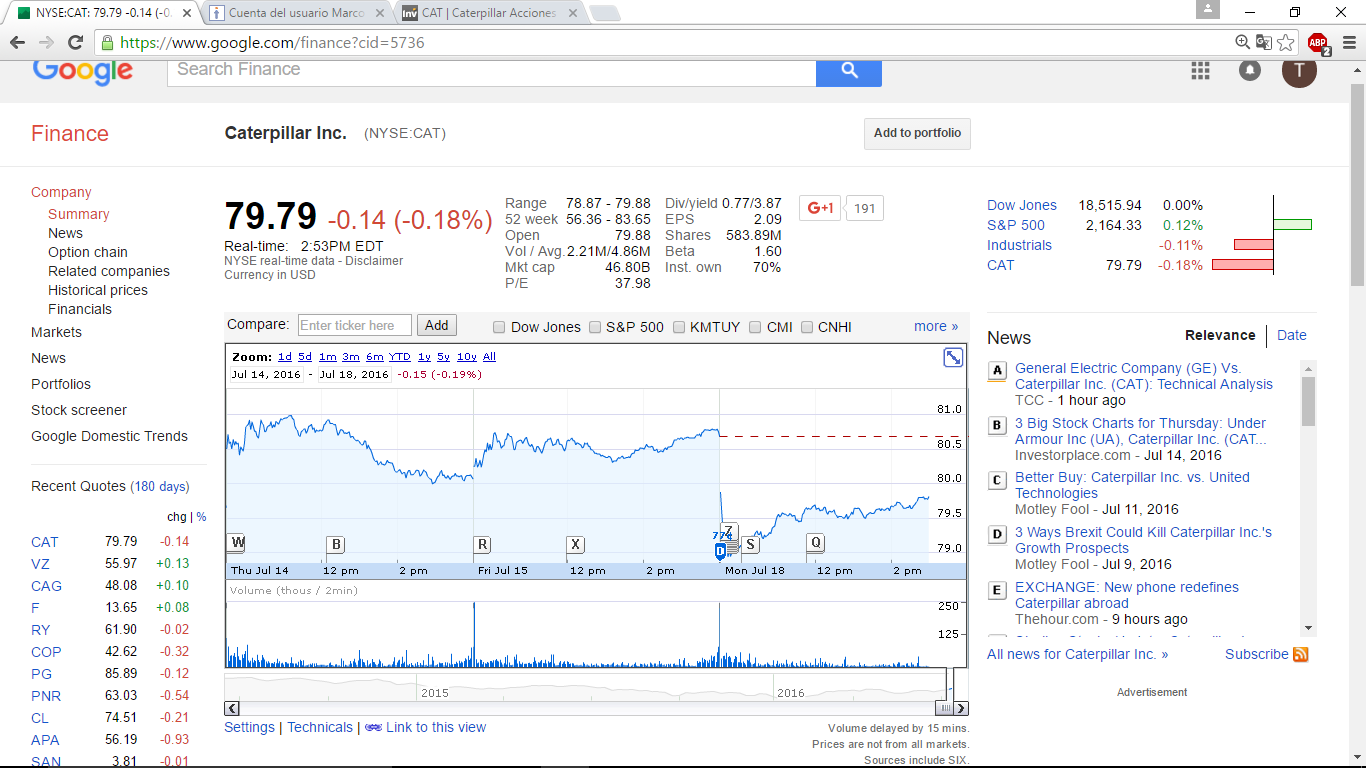Check the CMI comparison checkbox

tap(756, 327)
